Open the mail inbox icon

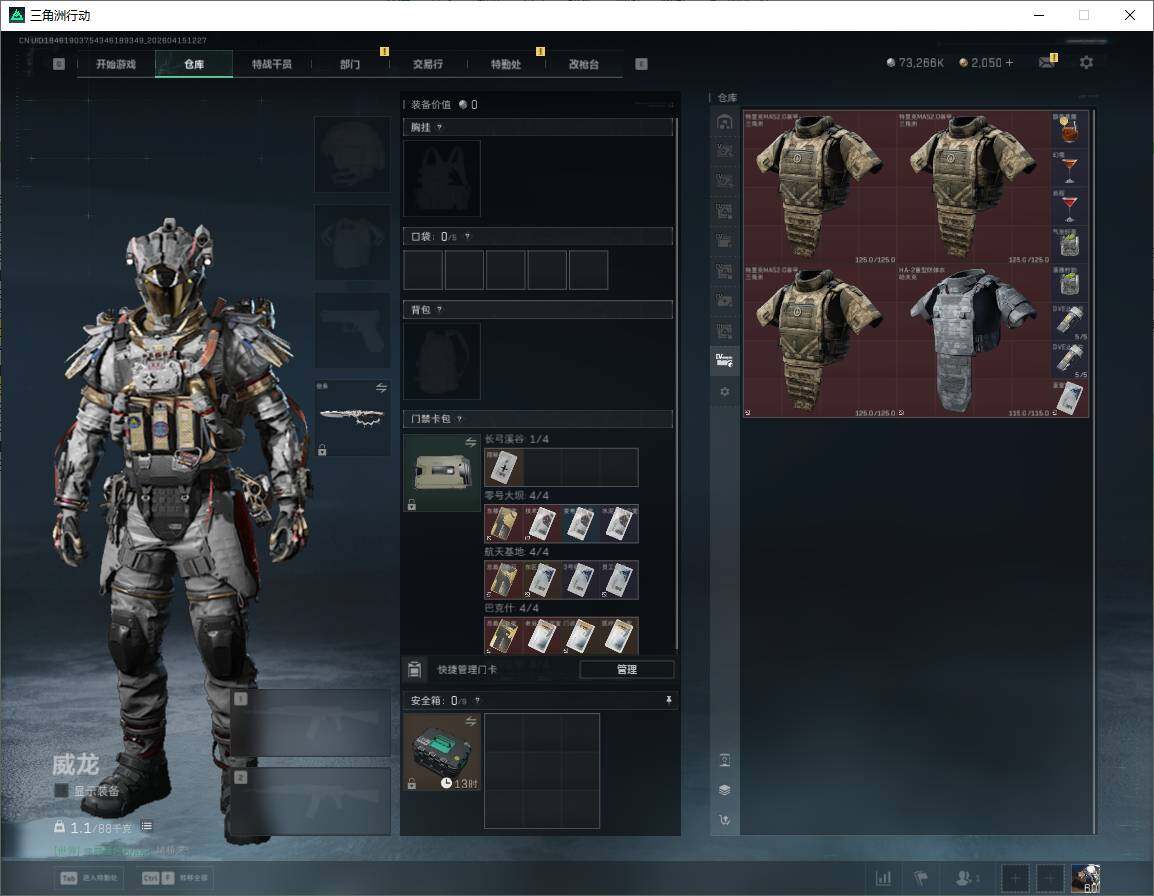click(1047, 63)
